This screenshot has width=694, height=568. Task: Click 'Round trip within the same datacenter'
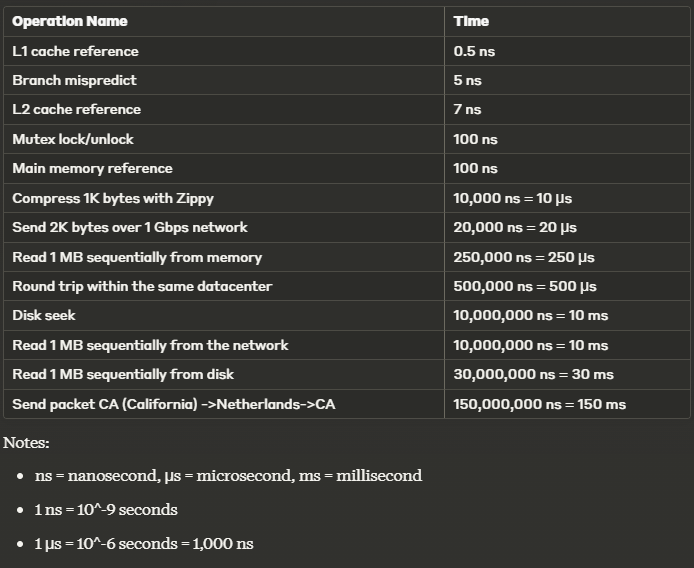142,286
